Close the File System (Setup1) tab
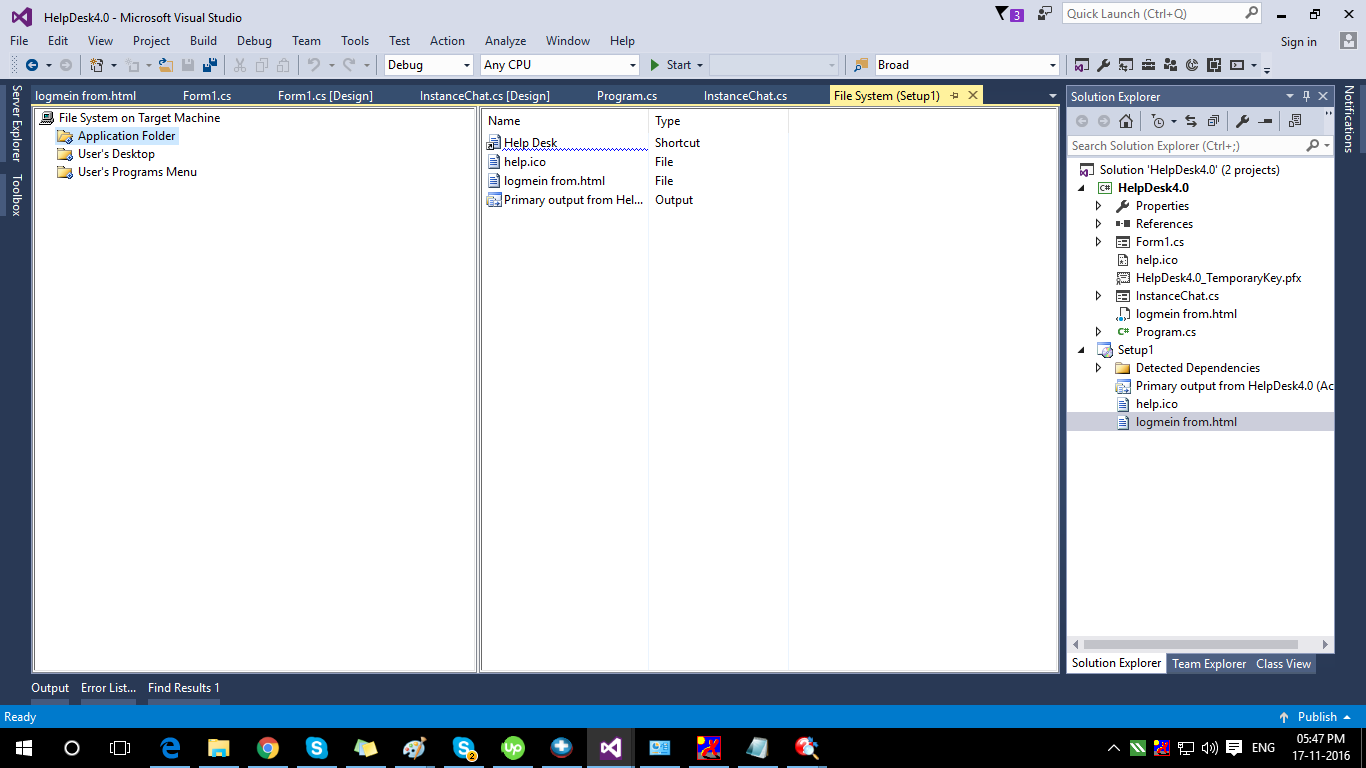Viewport: 1366px width, 768px height. point(973,96)
